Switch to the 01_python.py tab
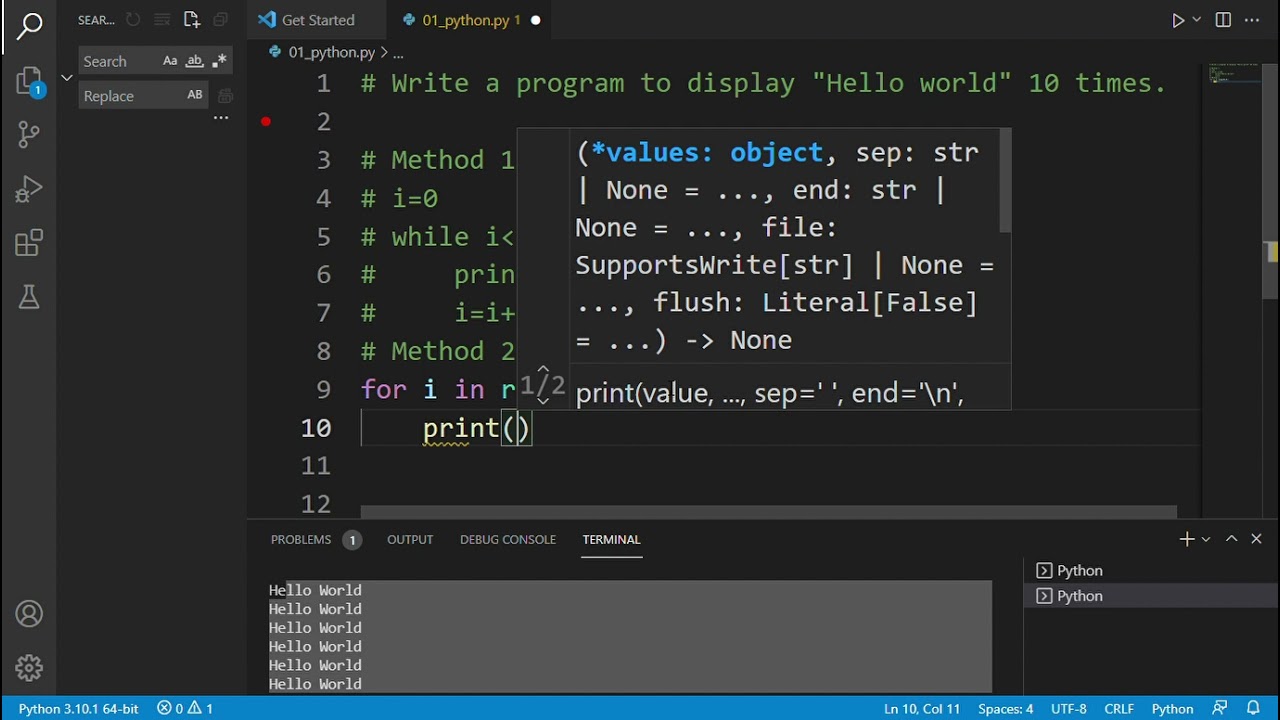Screen dimensions: 1280x720 (471, 20)
